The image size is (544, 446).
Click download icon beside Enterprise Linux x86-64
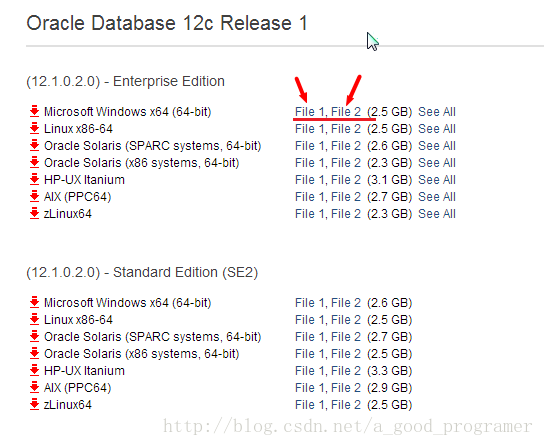click(x=34, y=128)
